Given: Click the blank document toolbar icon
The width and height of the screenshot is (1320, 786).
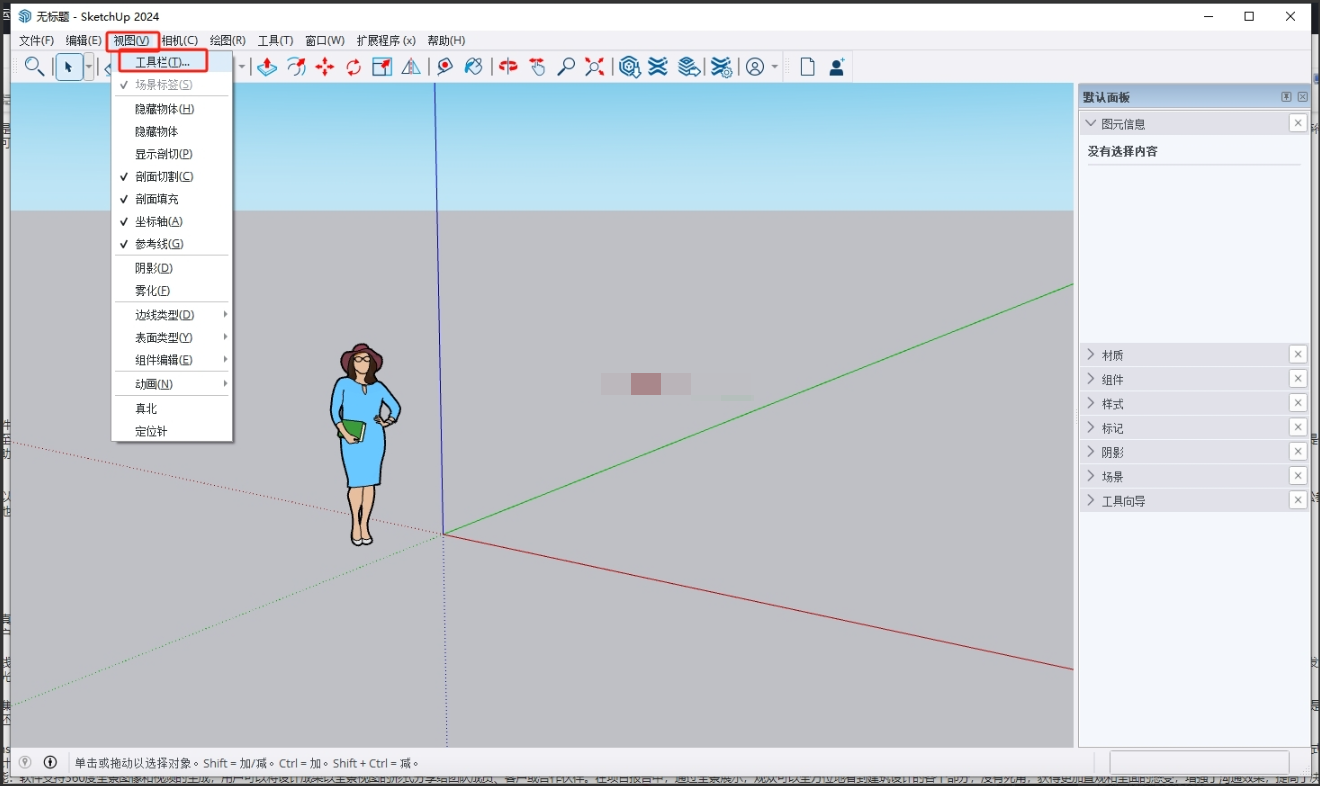Looking at the screenshot, I should click(807, 67).
